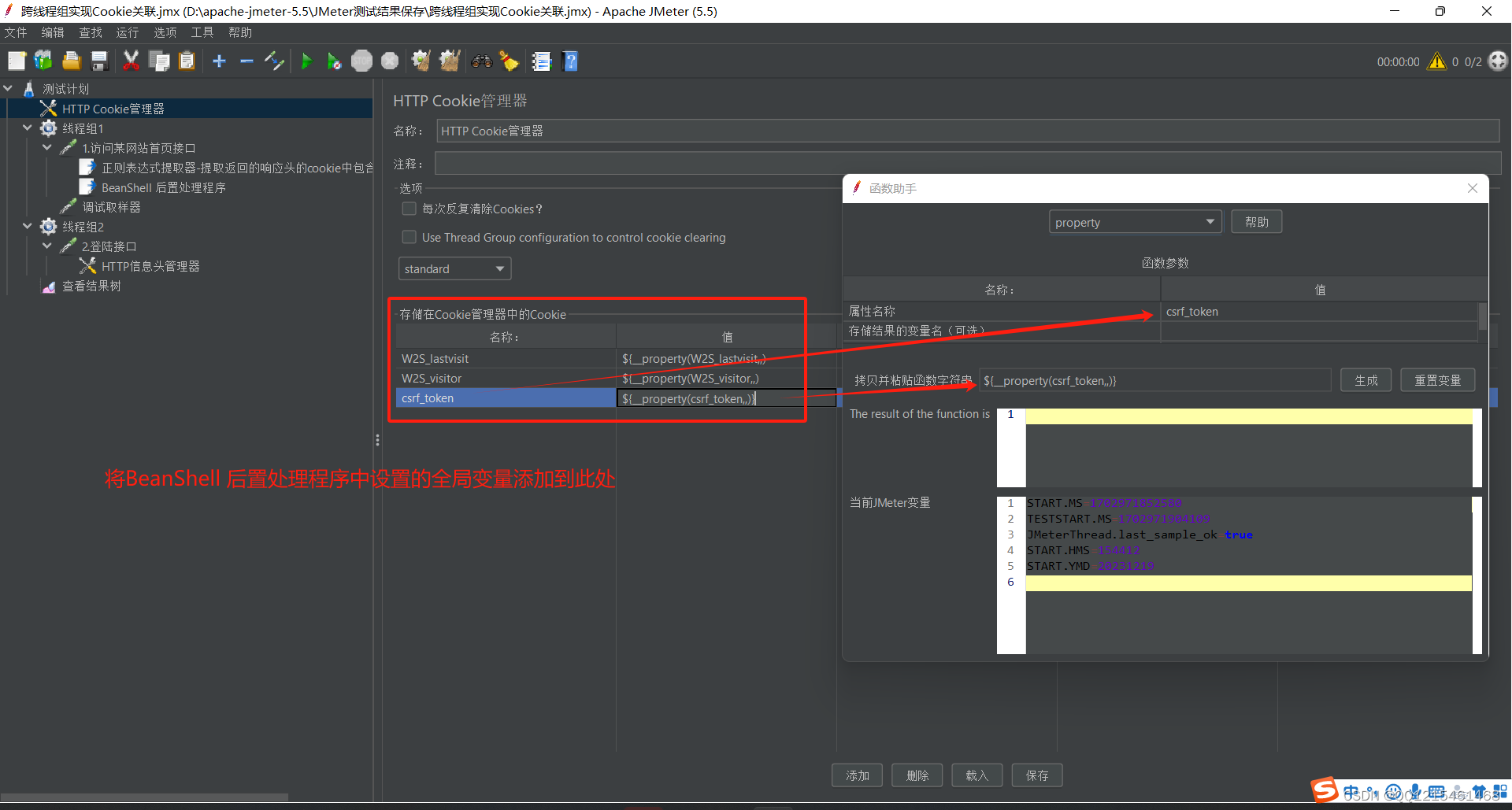
Task: Open the 查找 menu
Action: [91, 32]
